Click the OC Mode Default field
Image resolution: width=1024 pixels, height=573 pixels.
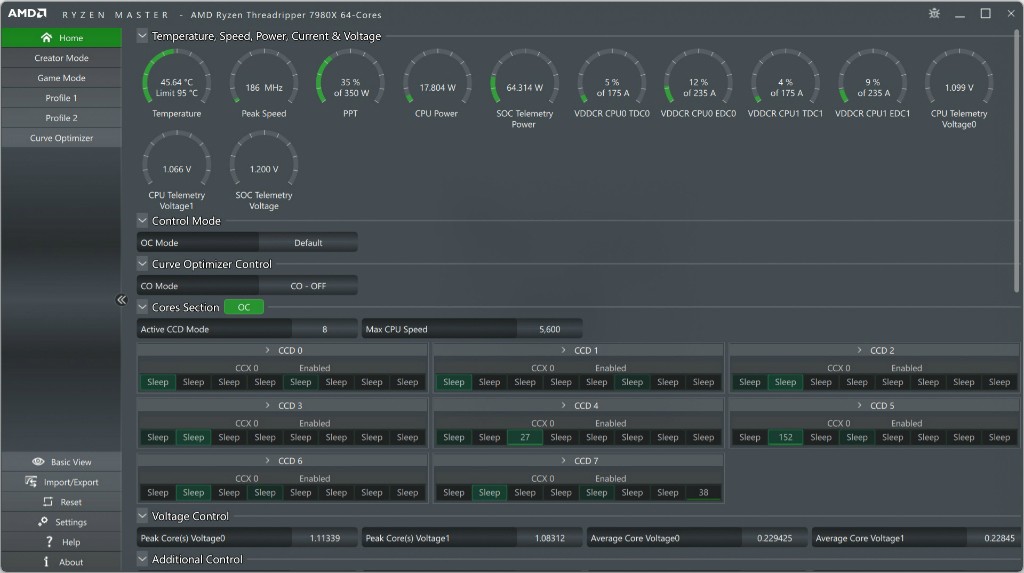point(308,243)
